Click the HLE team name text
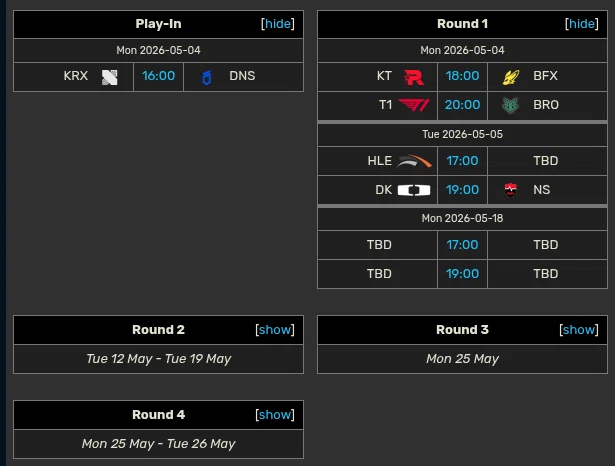 point(379,161)
